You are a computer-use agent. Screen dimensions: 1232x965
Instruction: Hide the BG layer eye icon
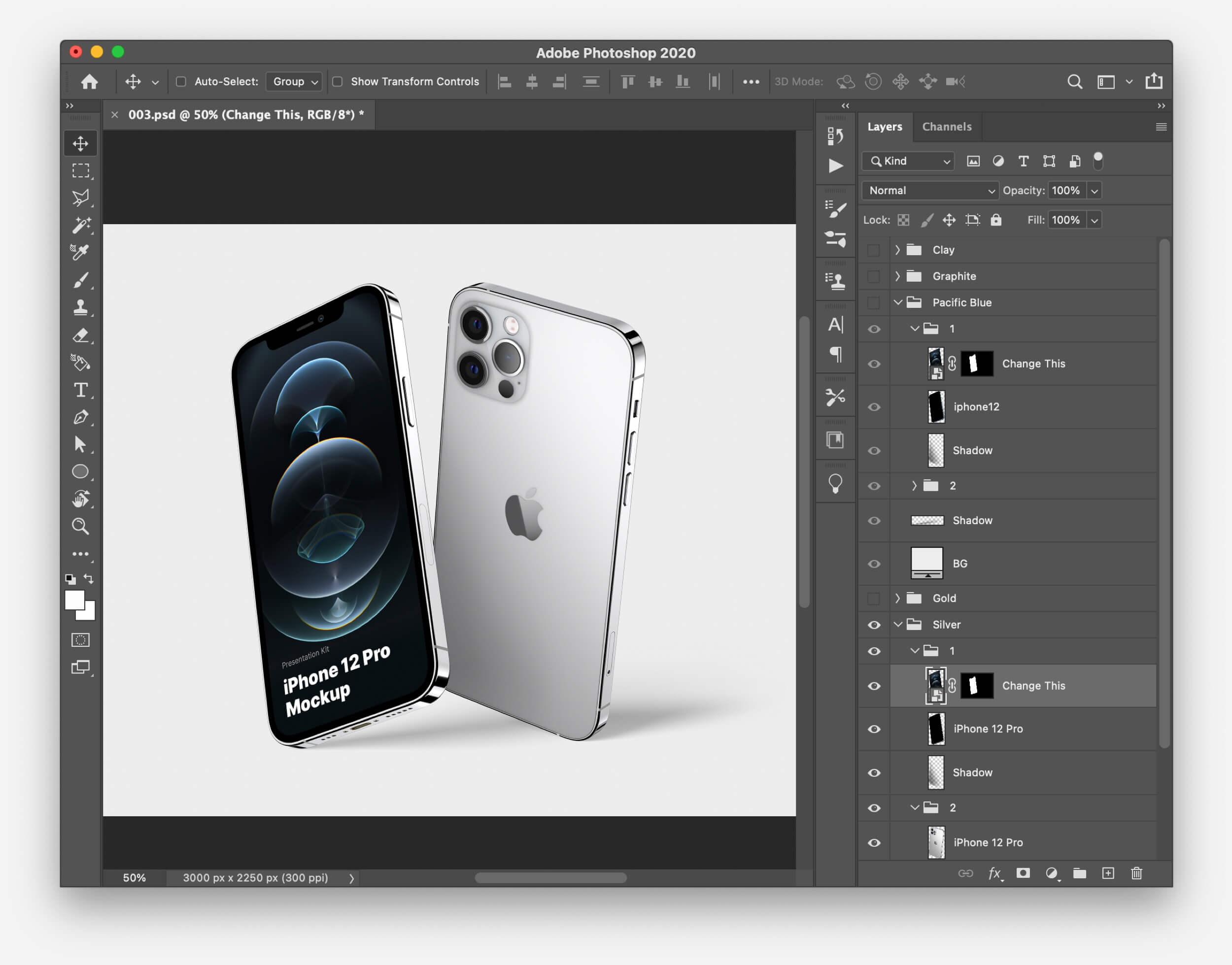874,564
